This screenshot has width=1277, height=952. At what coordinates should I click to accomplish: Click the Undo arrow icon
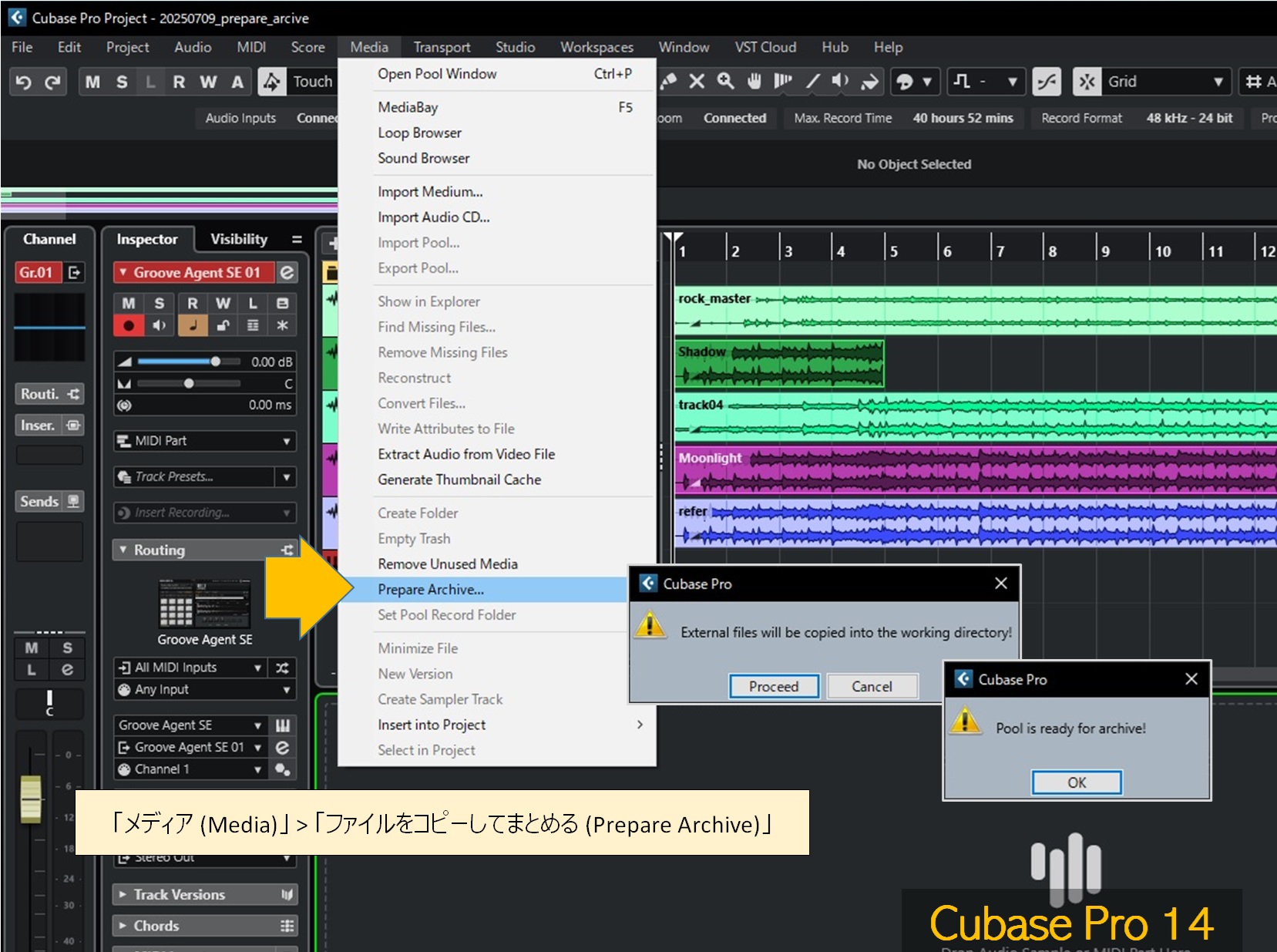pyautogui.click(x=23, y=82)
